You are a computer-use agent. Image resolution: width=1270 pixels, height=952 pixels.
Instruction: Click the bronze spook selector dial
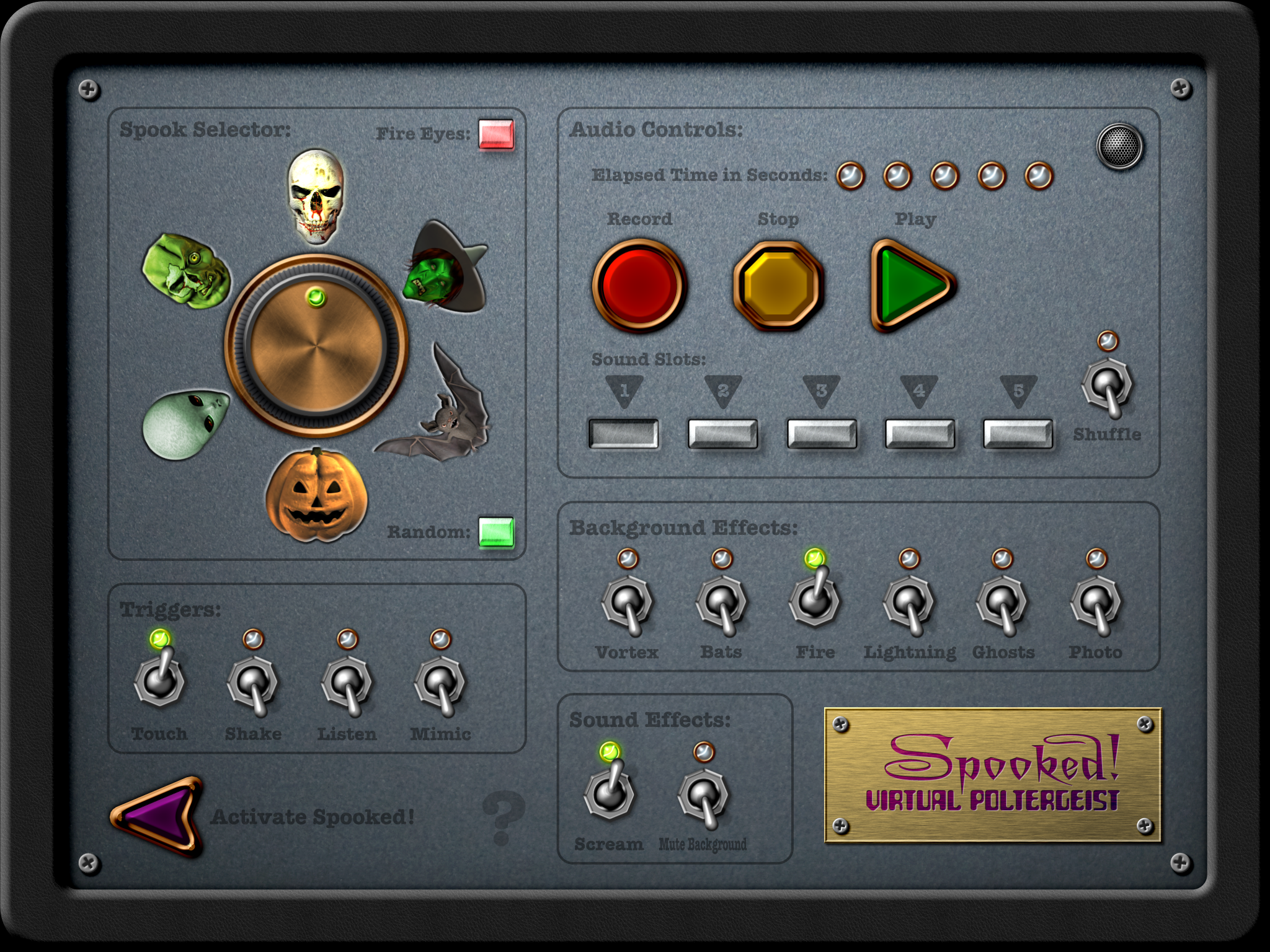click(316, 346)
